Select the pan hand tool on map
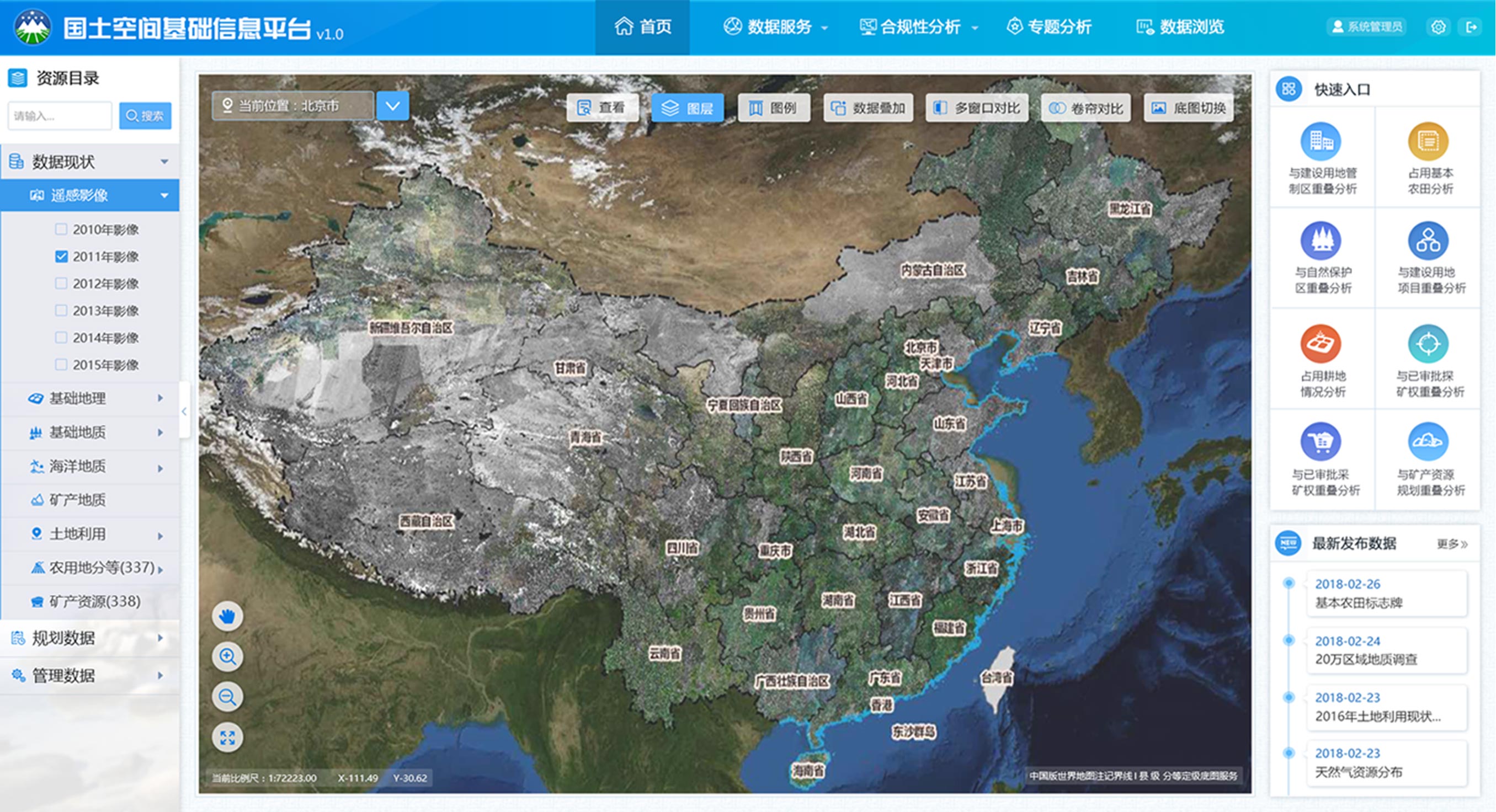 (227, 616)
